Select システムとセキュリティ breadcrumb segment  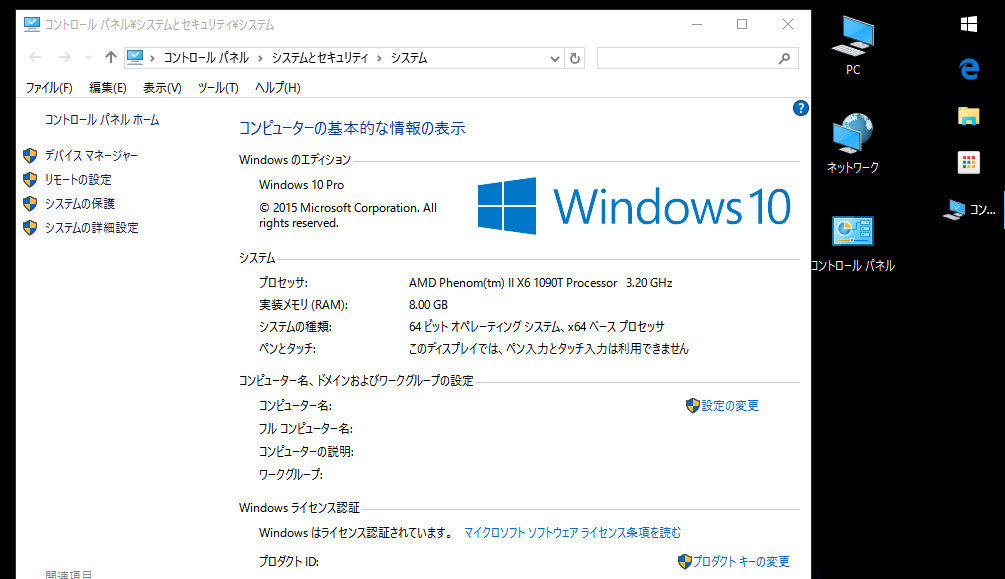click(320, 58)
